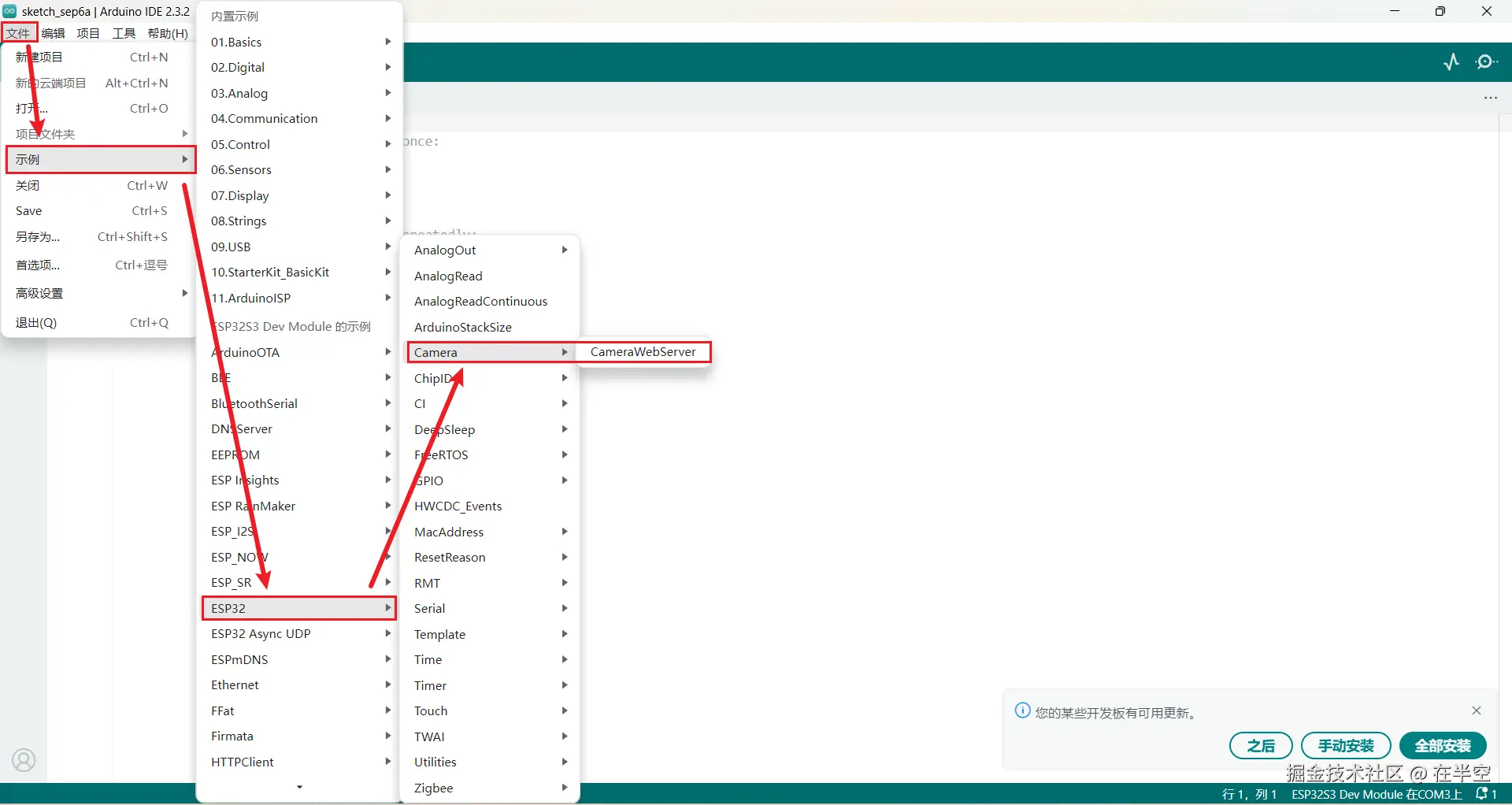Open the 帮助(H) menu
Image resolution: width=1512 pixels, height=805 pixels.
click(x=167, y=32)
